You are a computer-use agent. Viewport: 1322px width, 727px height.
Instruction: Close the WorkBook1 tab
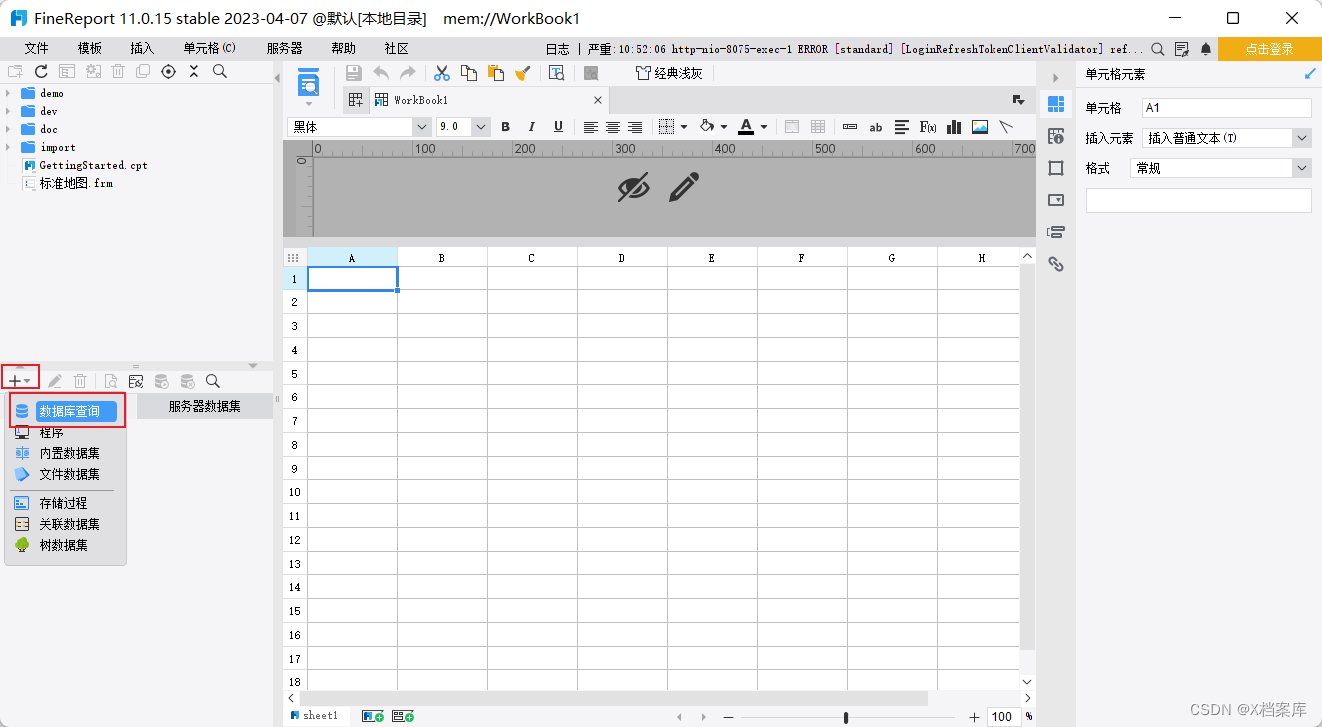click(598, 100)
